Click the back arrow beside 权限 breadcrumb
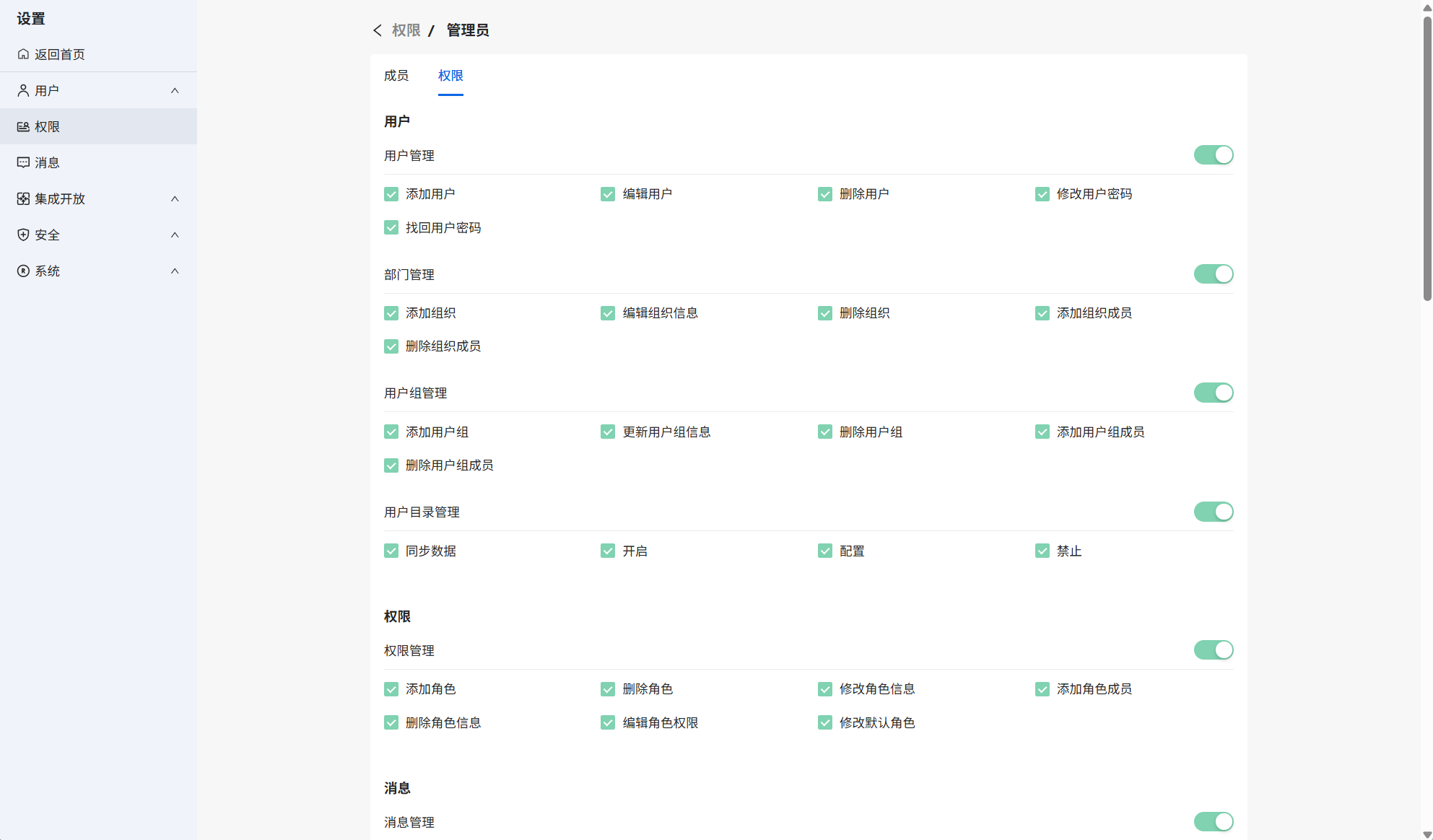Viewport: 1433px width, 840px height. (x=377, y=30)
